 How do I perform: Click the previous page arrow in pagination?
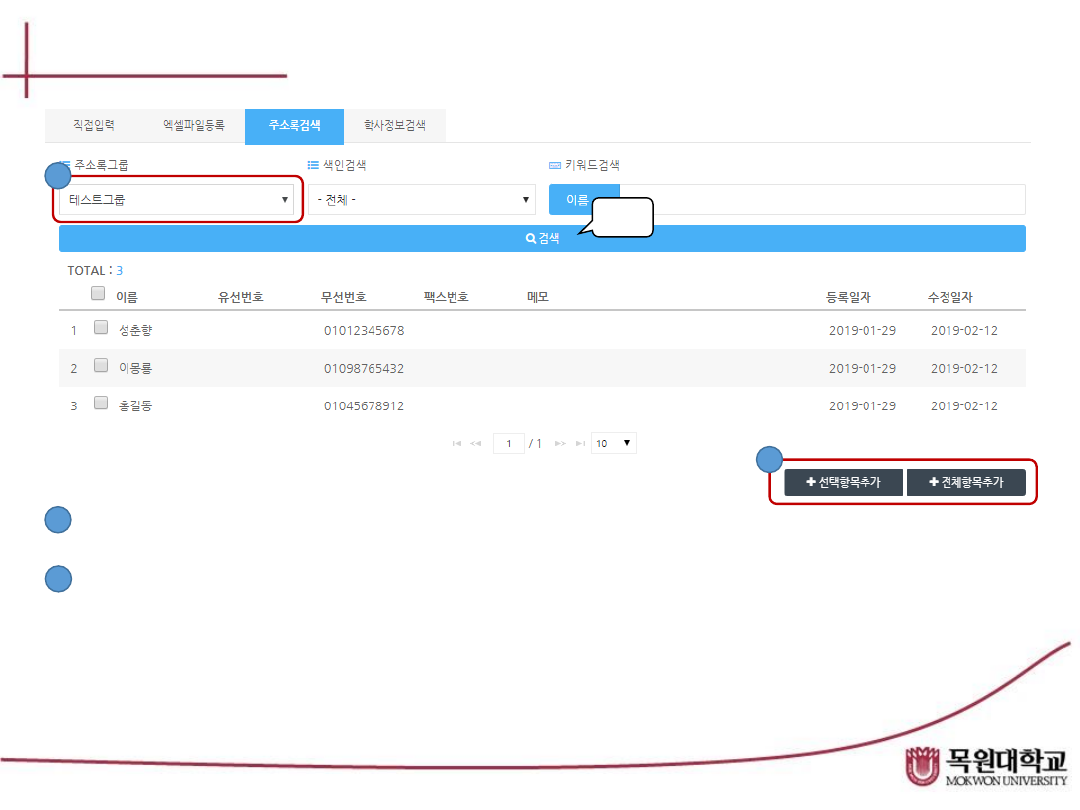coord(476,443)
